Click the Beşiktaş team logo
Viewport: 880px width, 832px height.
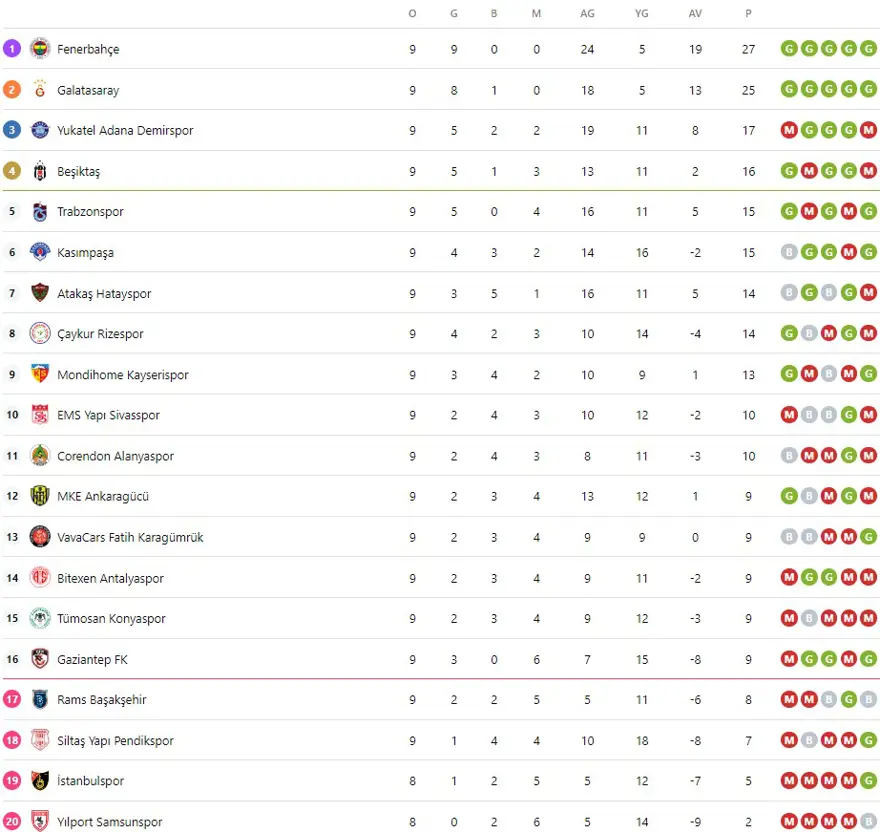click(x=40, y=171)
